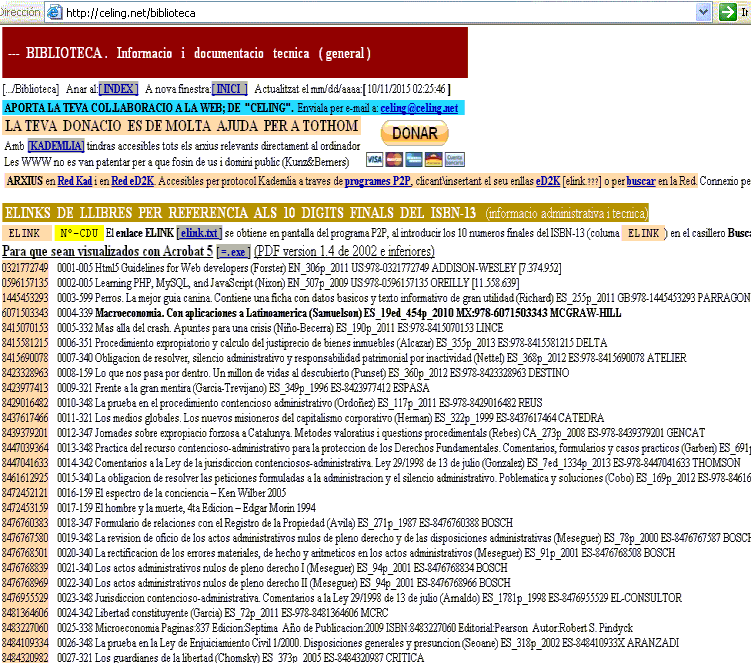Click the green Go arrow button
Image resolution: width=751 pixels, height=663 pixels.
[x=728, y=12]
